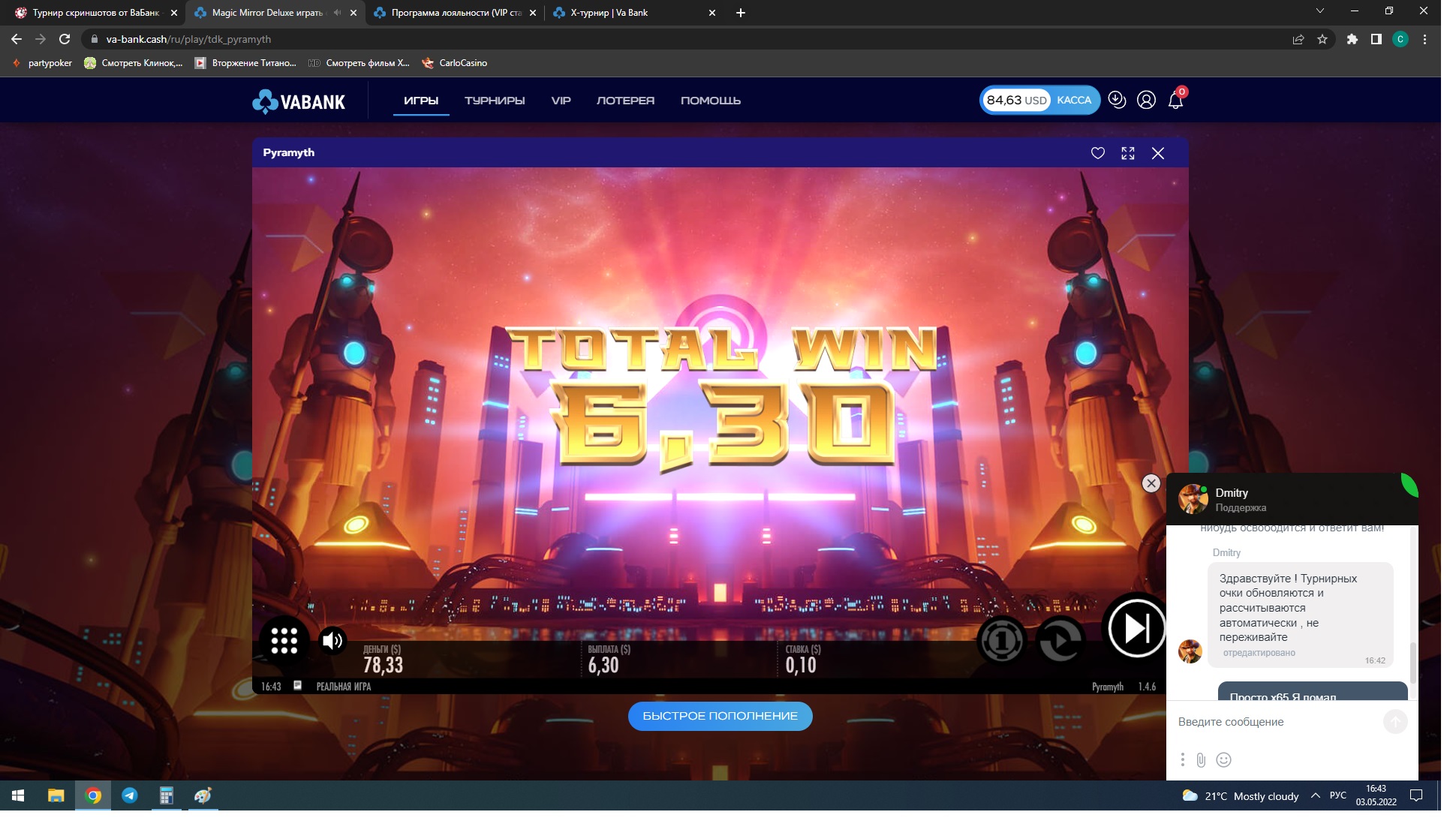Open the Турниры menu item
1456x824 pixels.
point(494,101)
